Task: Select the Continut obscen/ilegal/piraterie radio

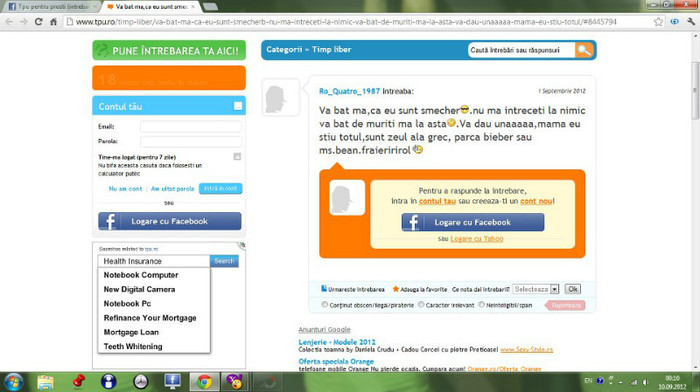Action: (325, 304)
